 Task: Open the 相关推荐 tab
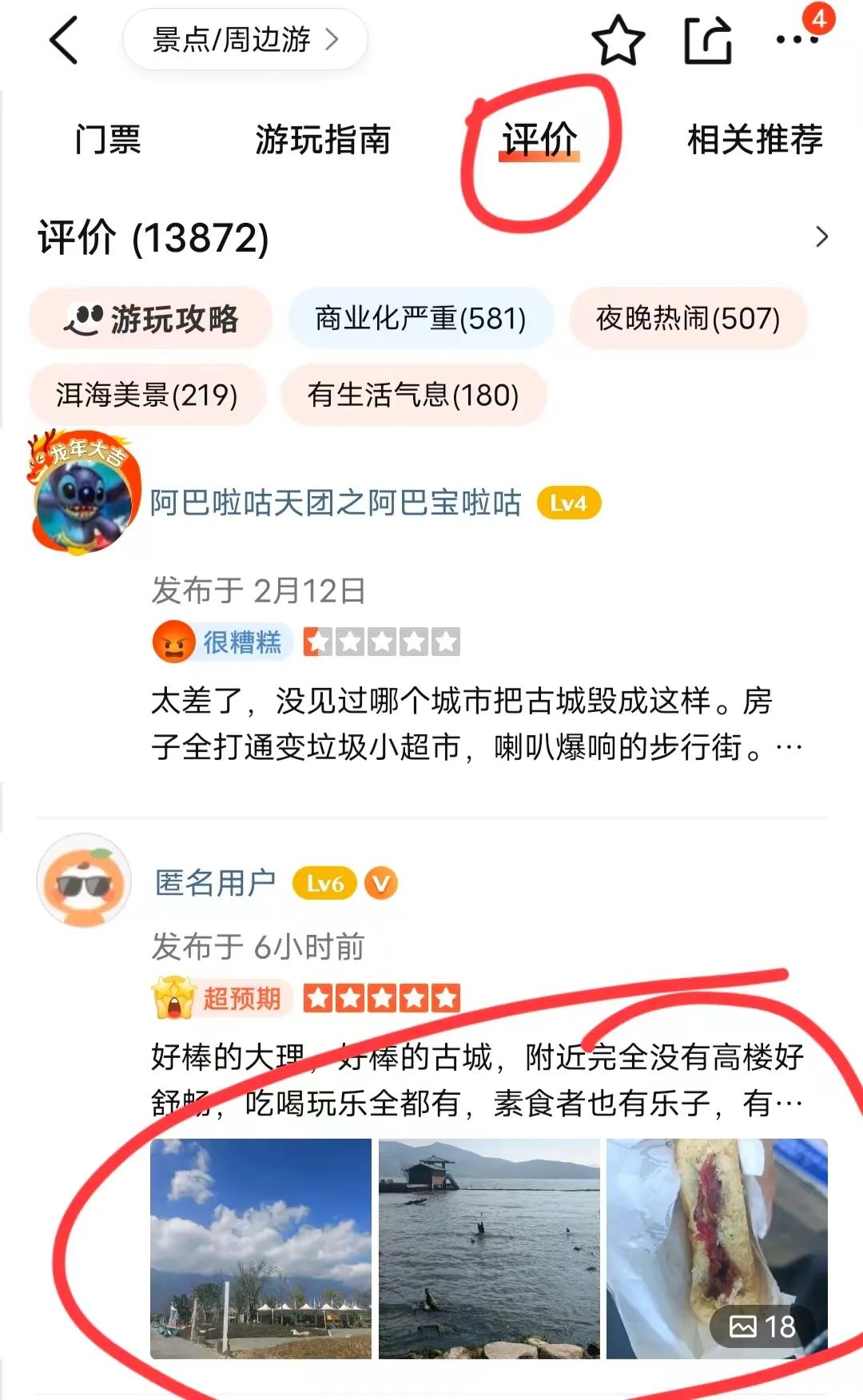(755, 140)
